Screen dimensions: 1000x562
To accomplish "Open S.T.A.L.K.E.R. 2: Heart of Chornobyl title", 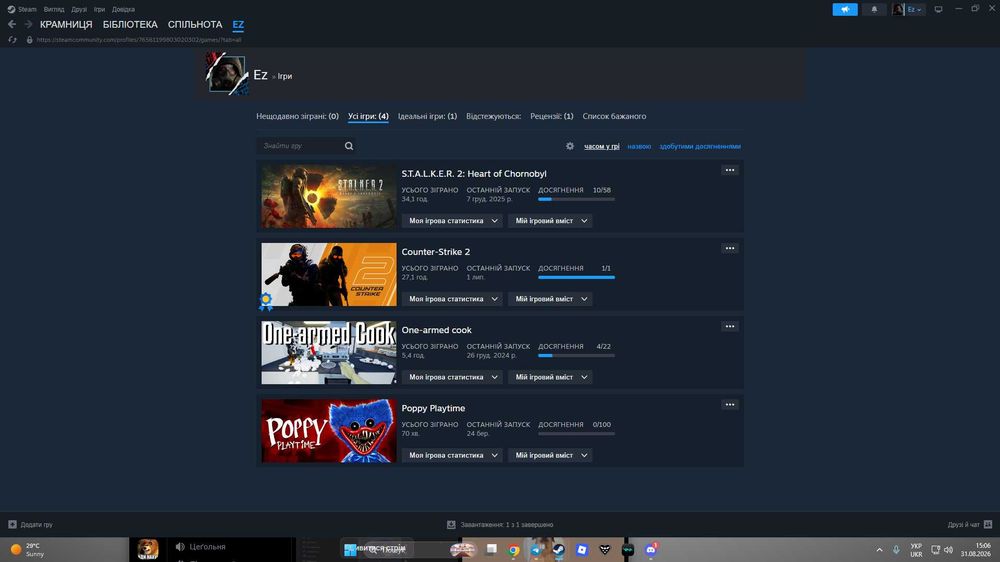I will pos(474,174).
